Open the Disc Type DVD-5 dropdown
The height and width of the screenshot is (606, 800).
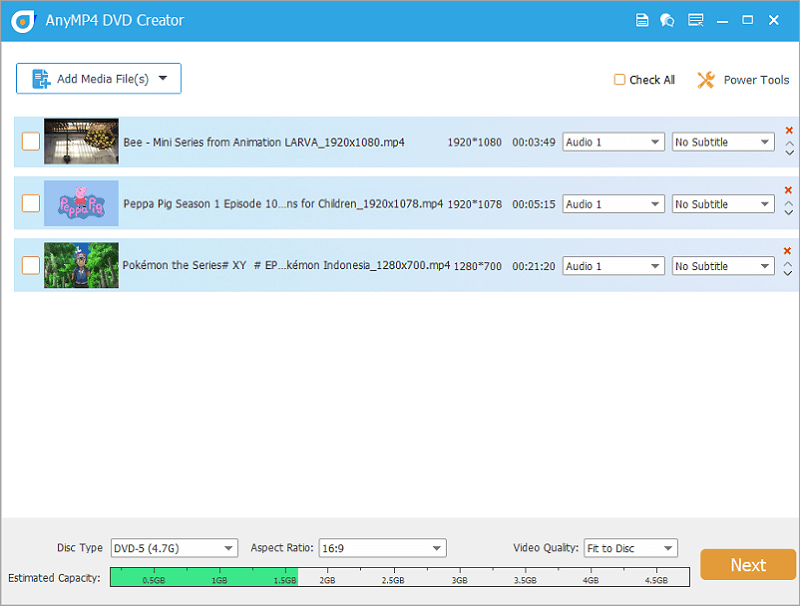[174, 548]
